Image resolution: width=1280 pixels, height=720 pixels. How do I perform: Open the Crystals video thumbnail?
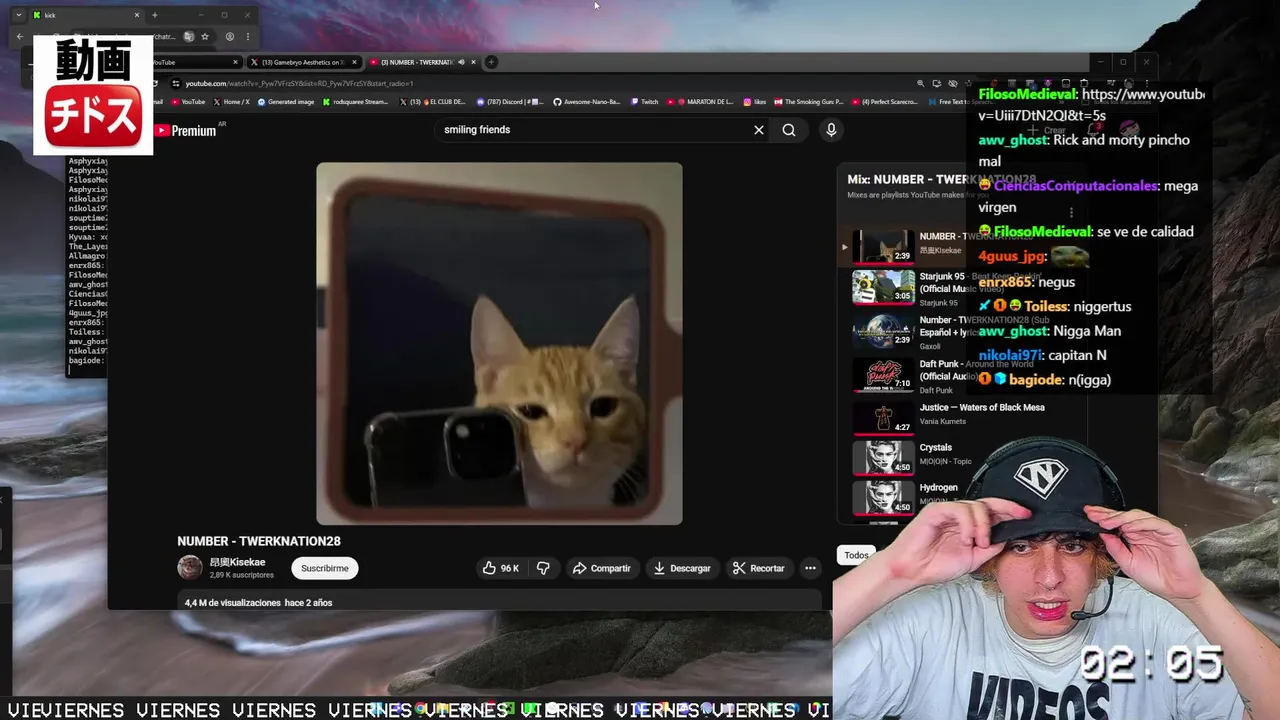click(x=883, y=457)
